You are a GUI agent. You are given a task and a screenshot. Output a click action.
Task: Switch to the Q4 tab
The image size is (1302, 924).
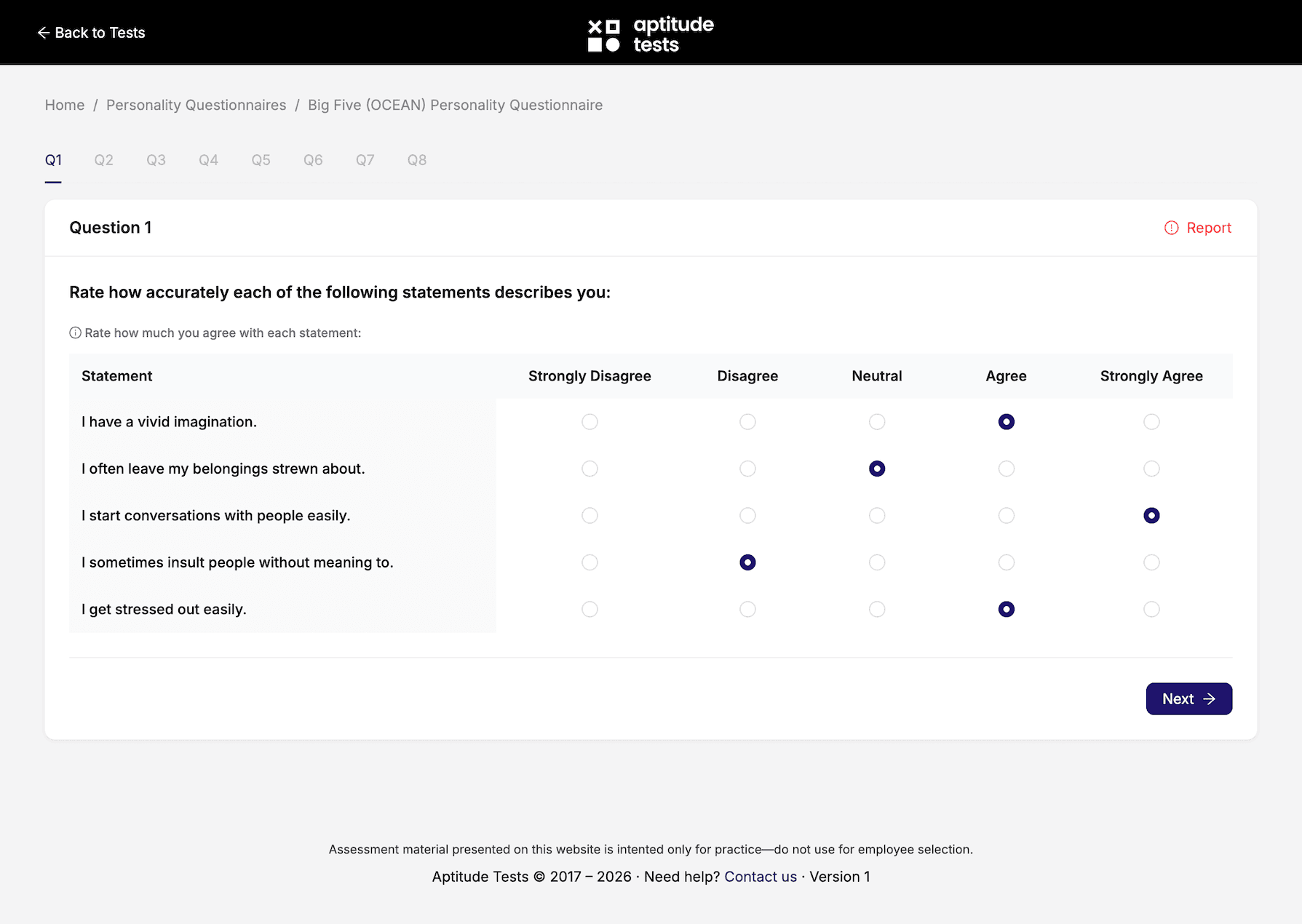[x=209, y=160]
